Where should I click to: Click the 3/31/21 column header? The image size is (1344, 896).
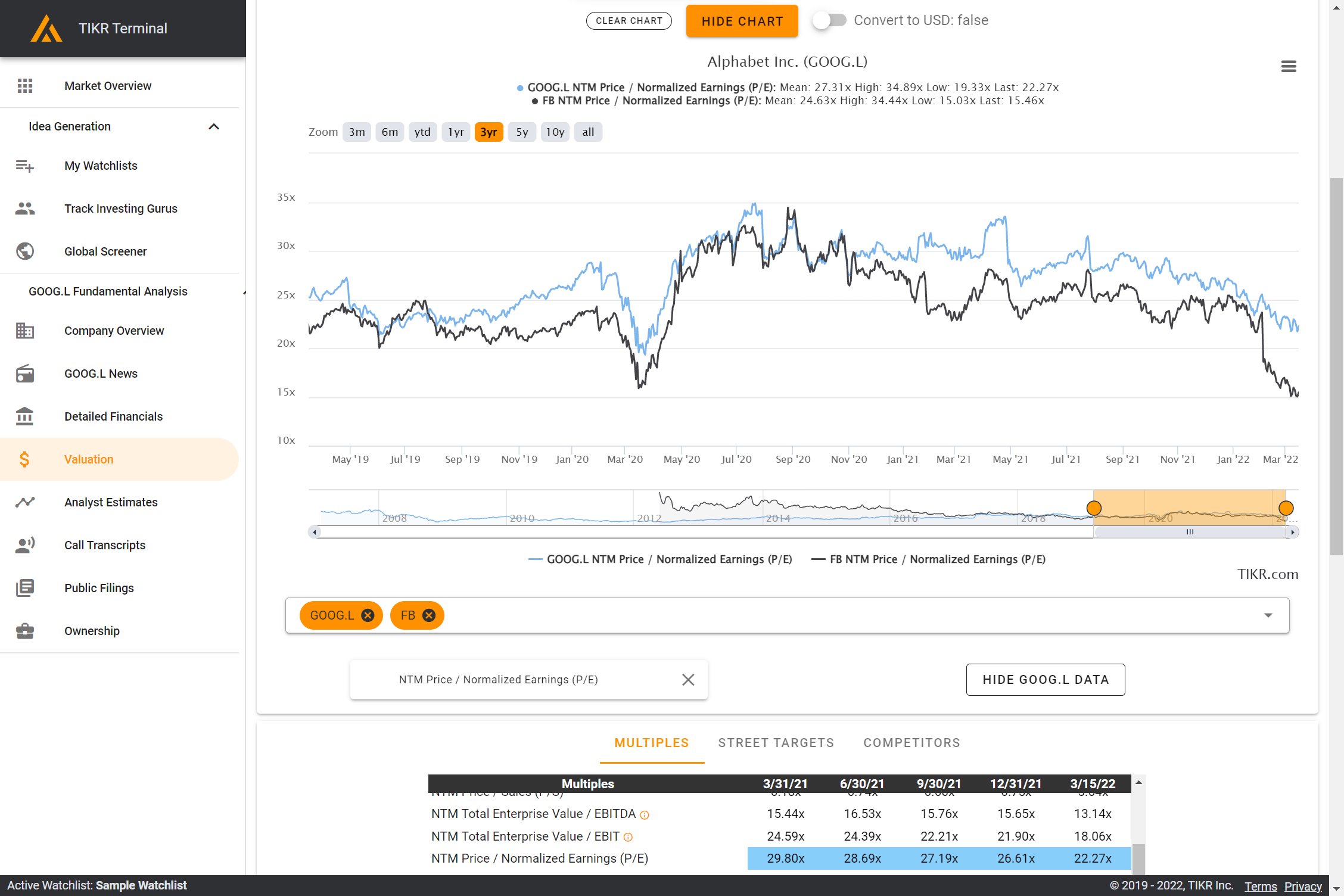785,783
